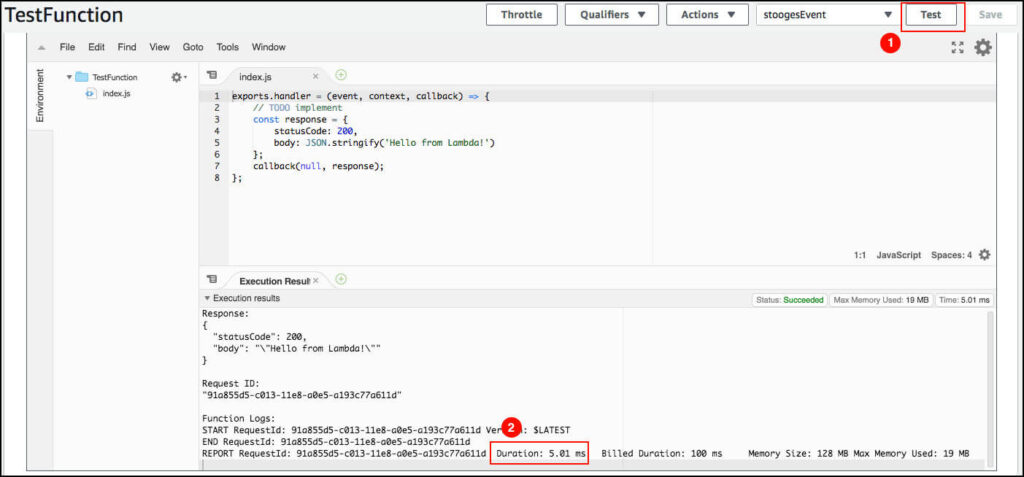This screenshot has width=1024, height=477.
Task: Open the Qualifiers dropdown
Action: (x=612, y=14)
